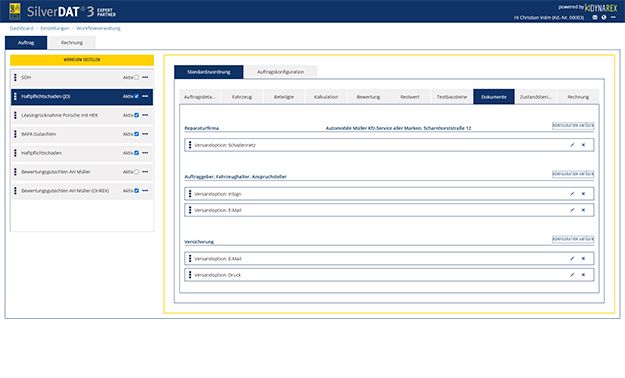Open options for Leasingrücknahme Porsche mit HEK
This screenshot has height=378, width=625.
point(145,115)
